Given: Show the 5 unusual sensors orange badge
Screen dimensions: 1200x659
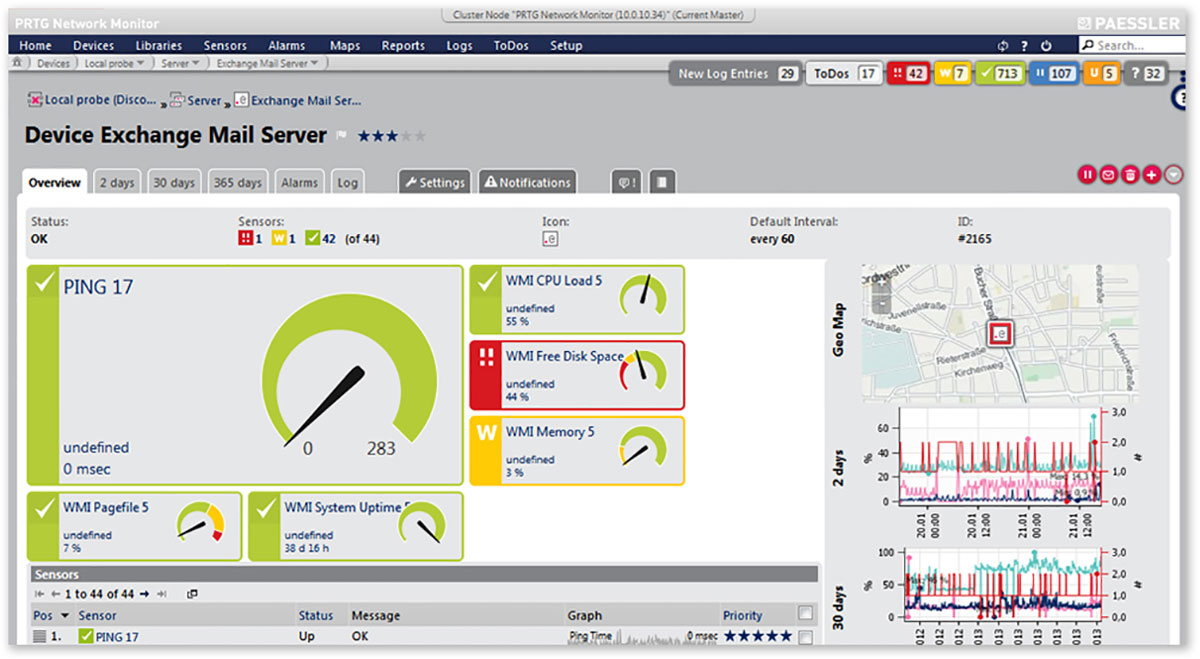Looking at the screenshot, I should coord(1101,74).
